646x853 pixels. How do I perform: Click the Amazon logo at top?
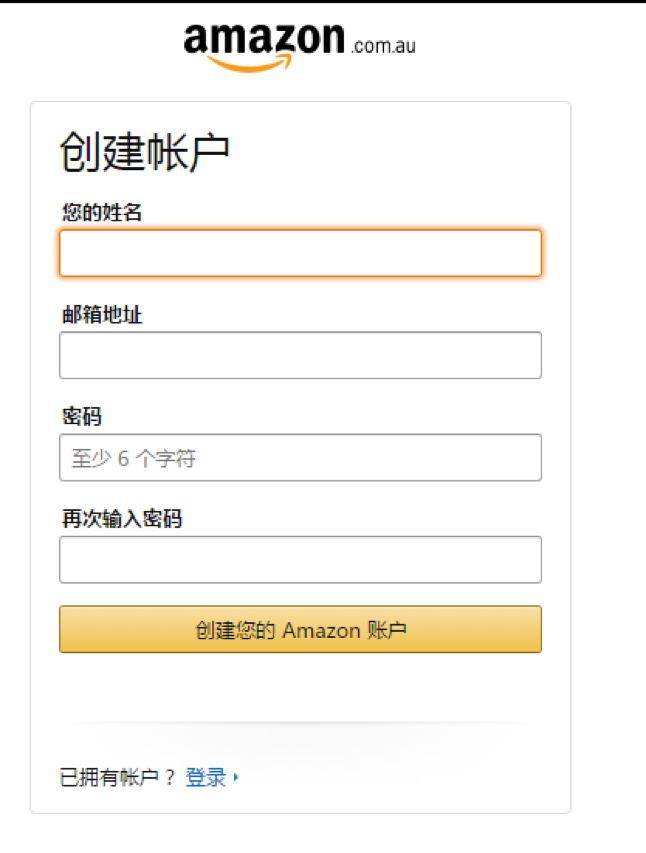(x=299, y=47)
